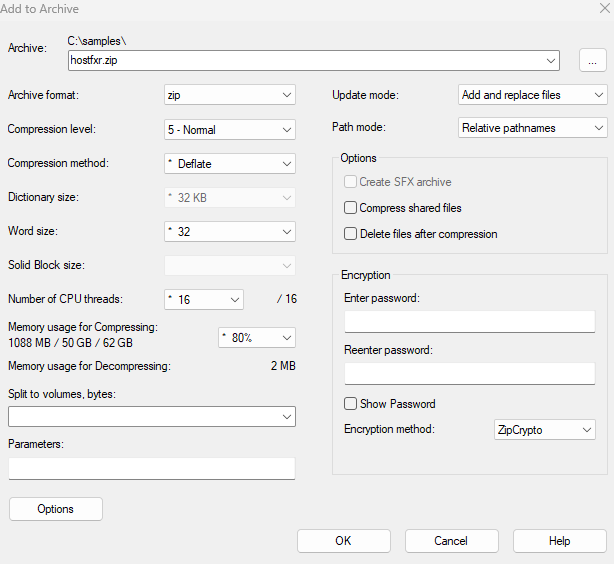Confirm with the OK button

(x=343, y=541)
